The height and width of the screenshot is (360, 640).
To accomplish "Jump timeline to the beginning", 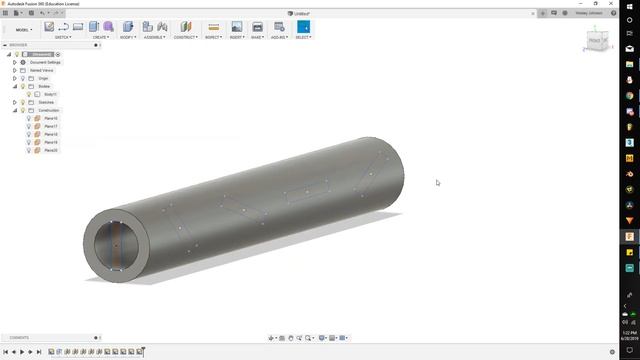I will click(5, 352).
